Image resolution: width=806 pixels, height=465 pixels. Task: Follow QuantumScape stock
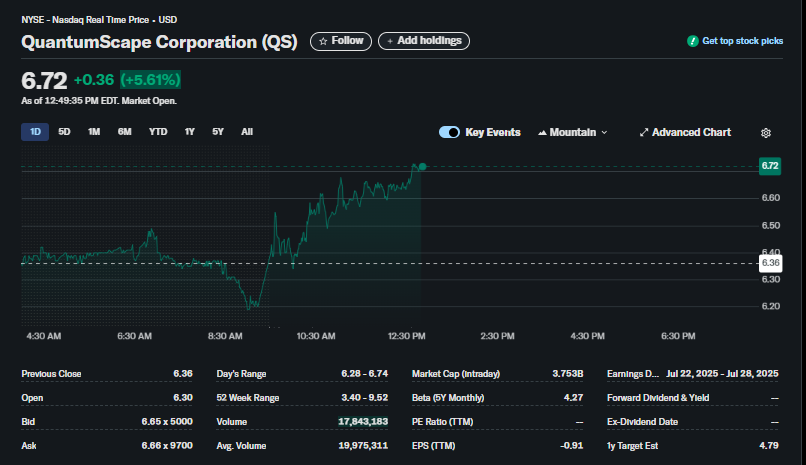click(x=341, y=41)
